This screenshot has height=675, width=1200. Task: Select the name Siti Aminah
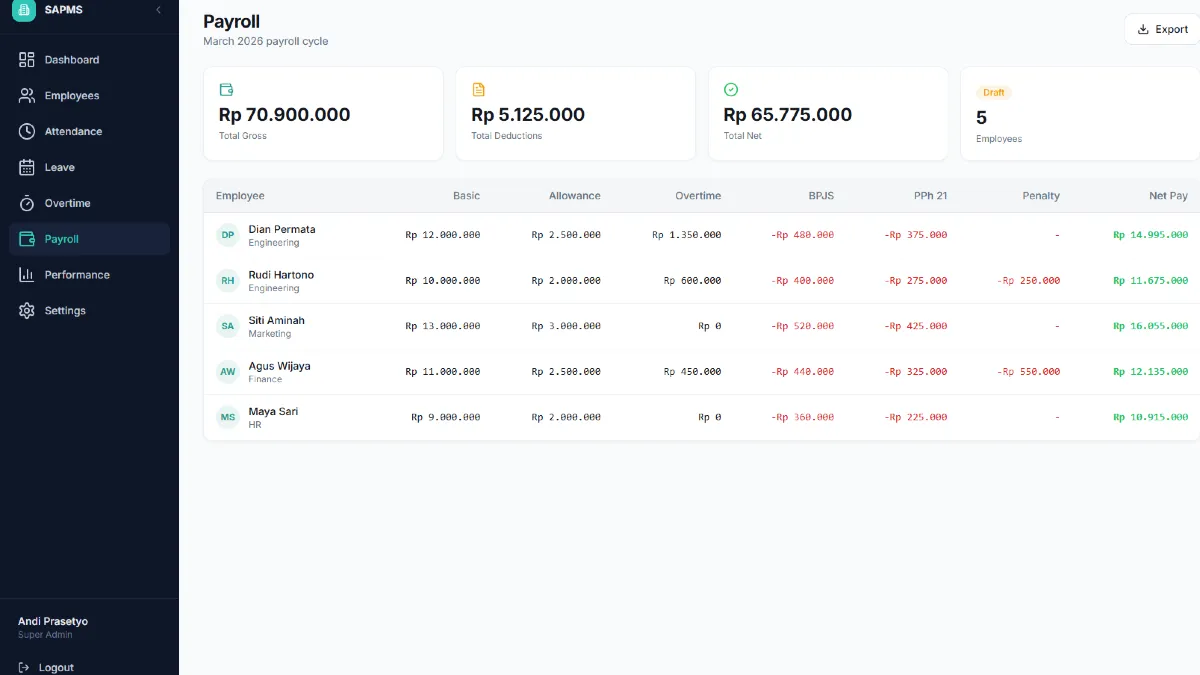[277, 320]
